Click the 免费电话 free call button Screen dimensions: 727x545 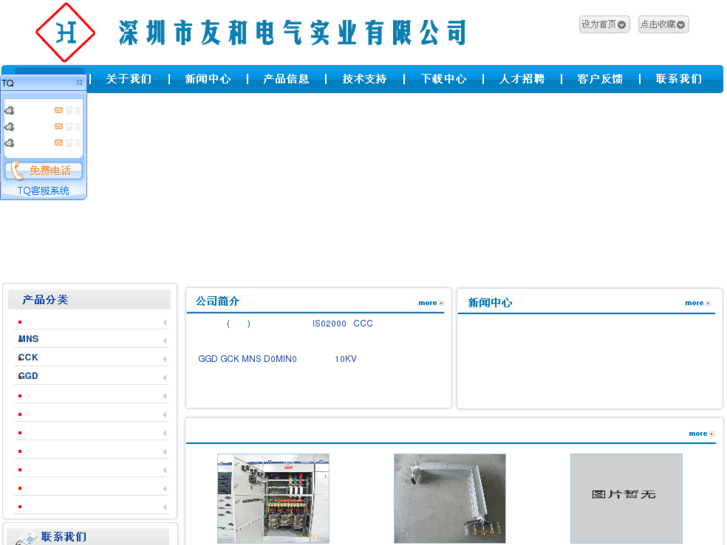tap(43, 171)
